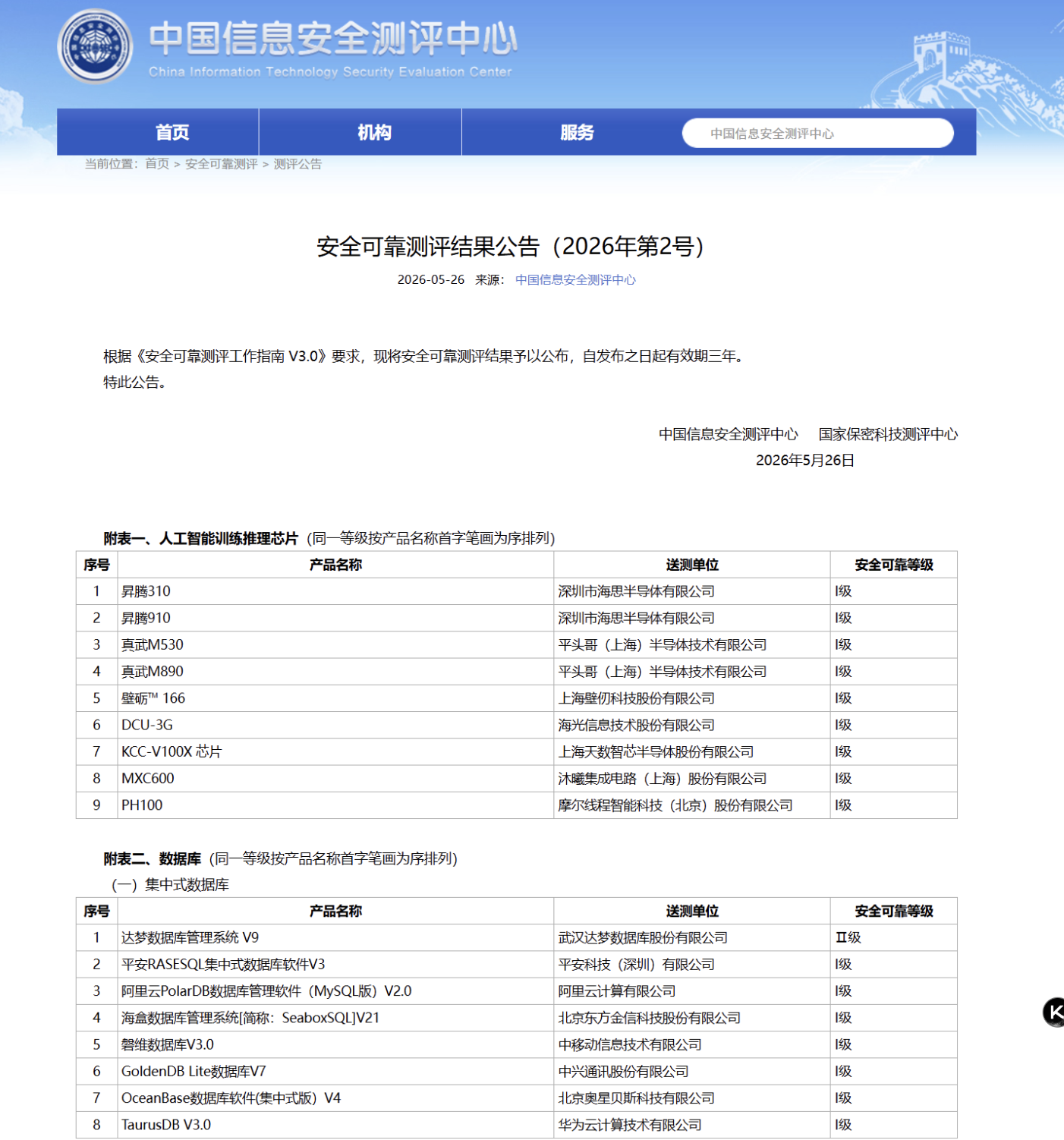
Task: Click the announcement title 安全可靠测评结果公告（2026年第2号）
Action: point(511,247)
